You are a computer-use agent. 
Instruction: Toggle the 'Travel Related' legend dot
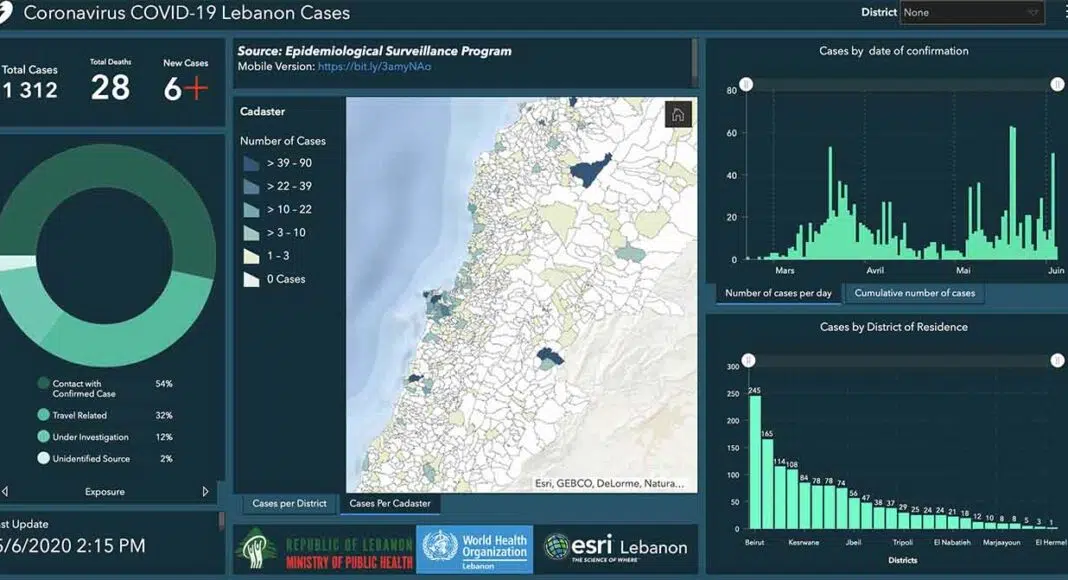click(43, 415)
